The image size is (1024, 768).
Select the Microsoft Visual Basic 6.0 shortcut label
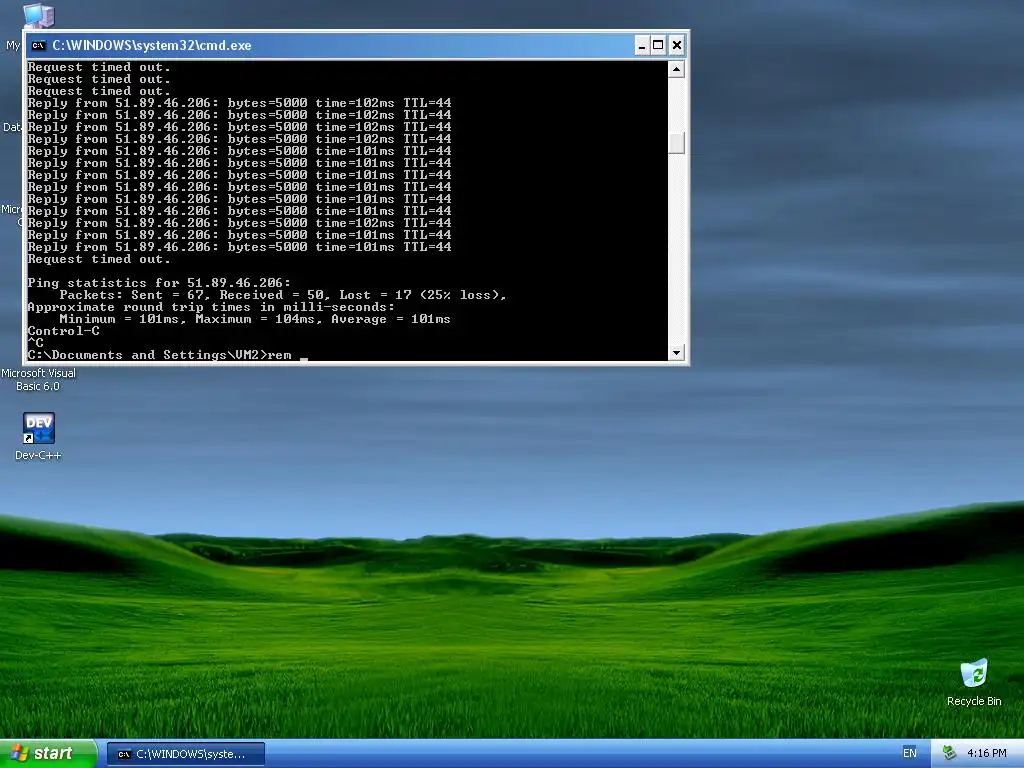[38, 379]
